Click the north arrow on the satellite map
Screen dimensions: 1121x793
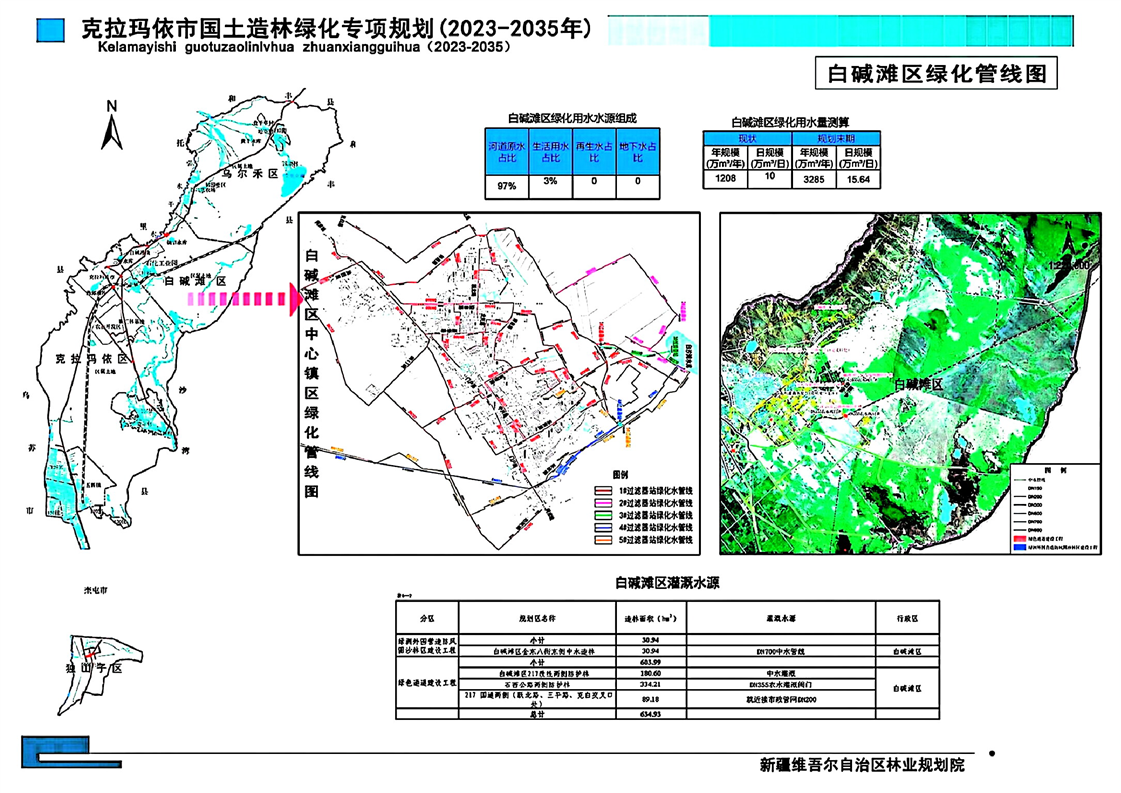(x=1069, y=241)
